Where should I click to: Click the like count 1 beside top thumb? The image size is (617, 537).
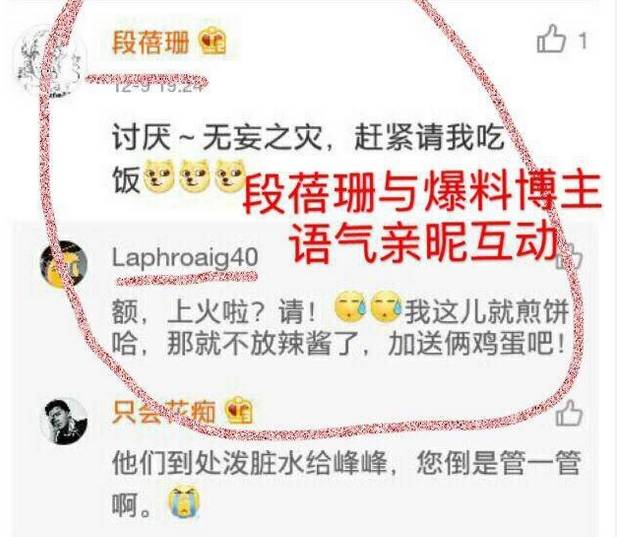pyautogui.click(x=583, y=41)
